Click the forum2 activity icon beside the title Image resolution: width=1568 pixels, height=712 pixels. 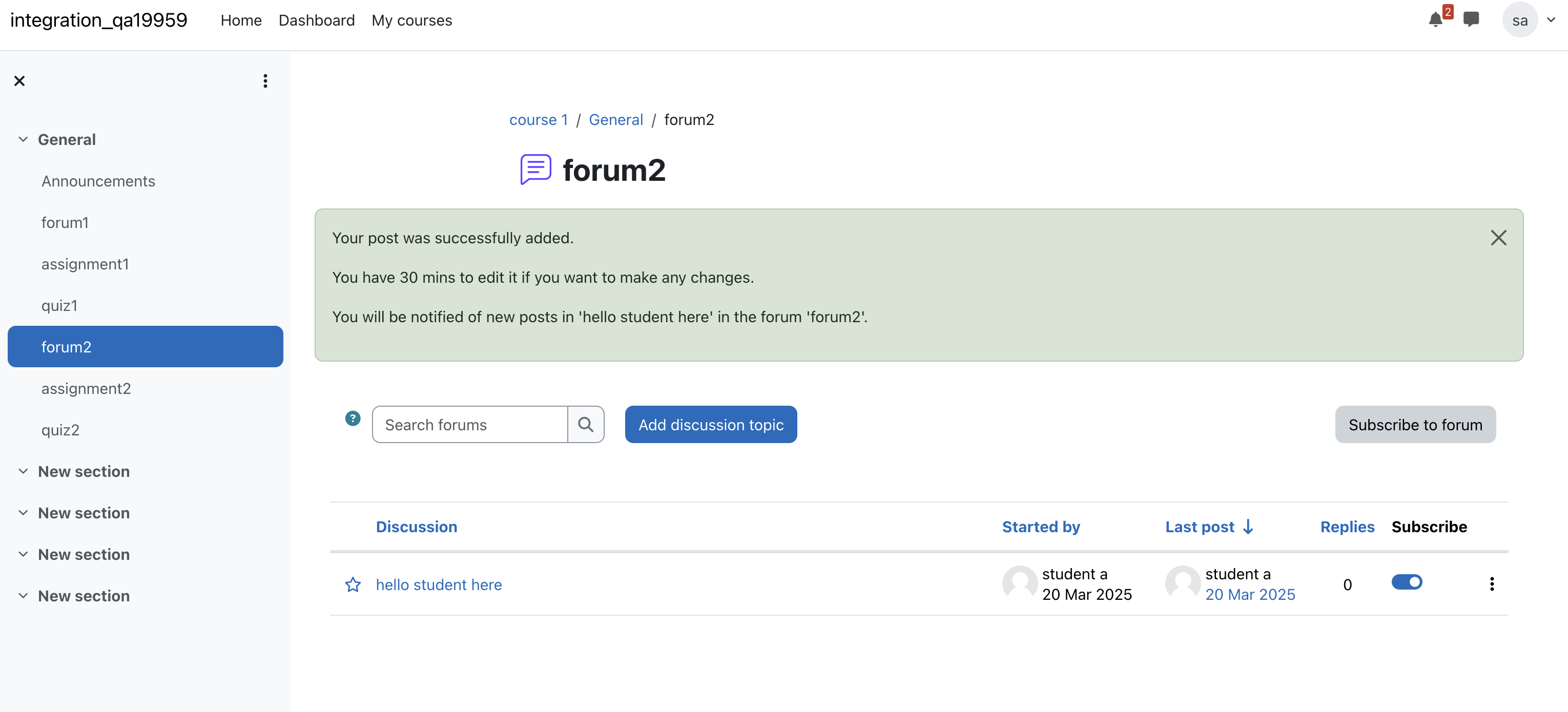click(535, 169)
